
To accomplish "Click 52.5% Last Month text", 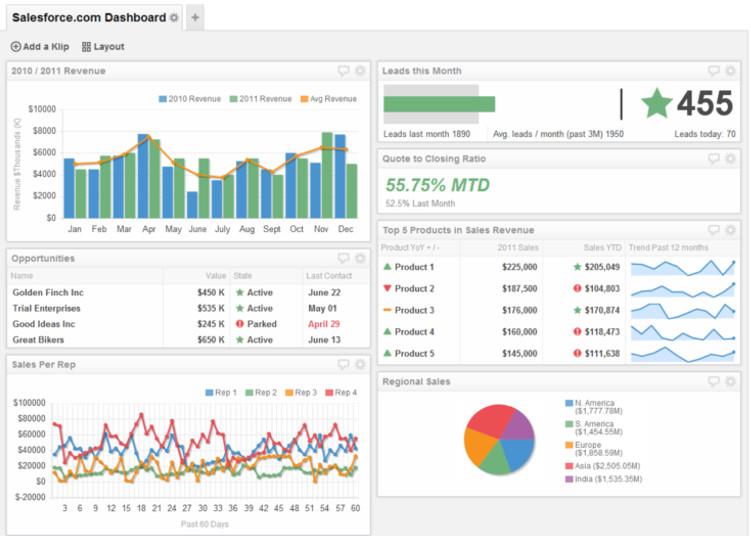I will [420, 204].
